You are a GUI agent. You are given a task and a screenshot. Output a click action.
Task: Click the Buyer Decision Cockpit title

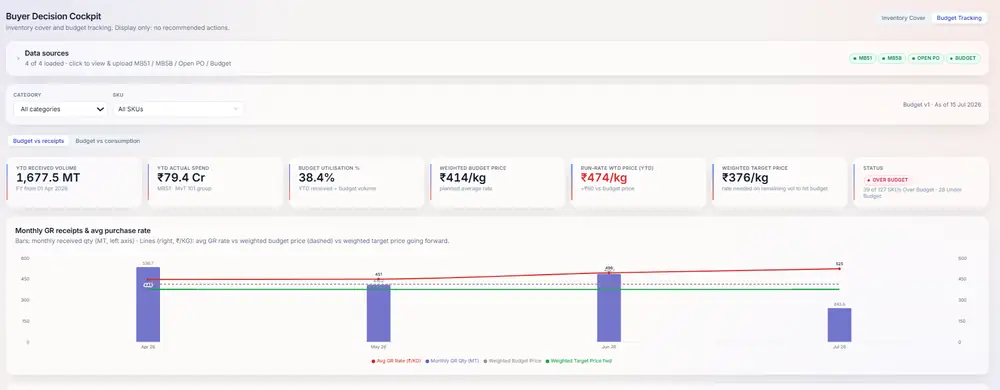pyautogui.click(x=54, y=16)
